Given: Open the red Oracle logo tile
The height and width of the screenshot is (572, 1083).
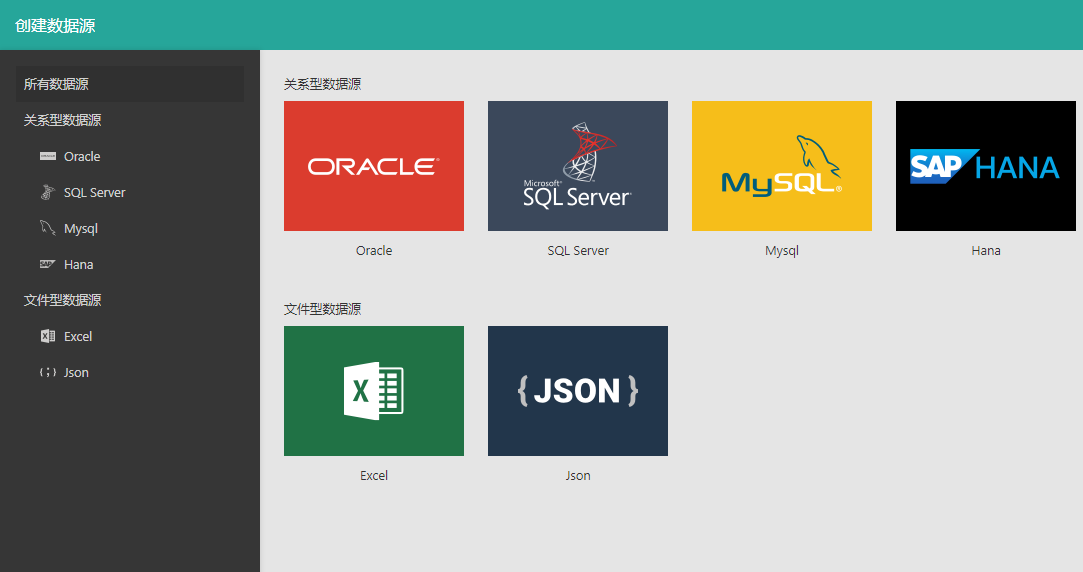Looking at the screenshot, I should [x=374, y=166].
